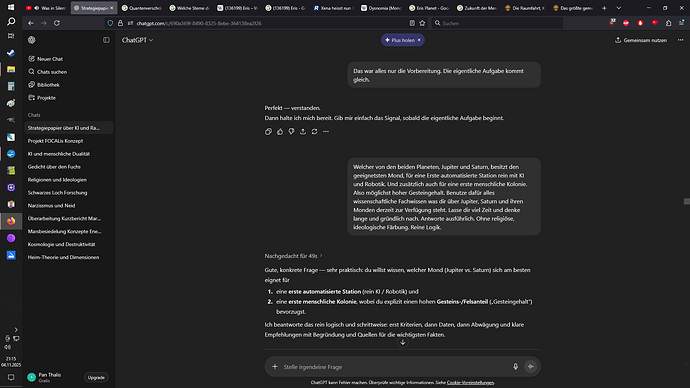Click the Firefox icon in the taskbar
The image size is (690, 388).
point(11,221)
